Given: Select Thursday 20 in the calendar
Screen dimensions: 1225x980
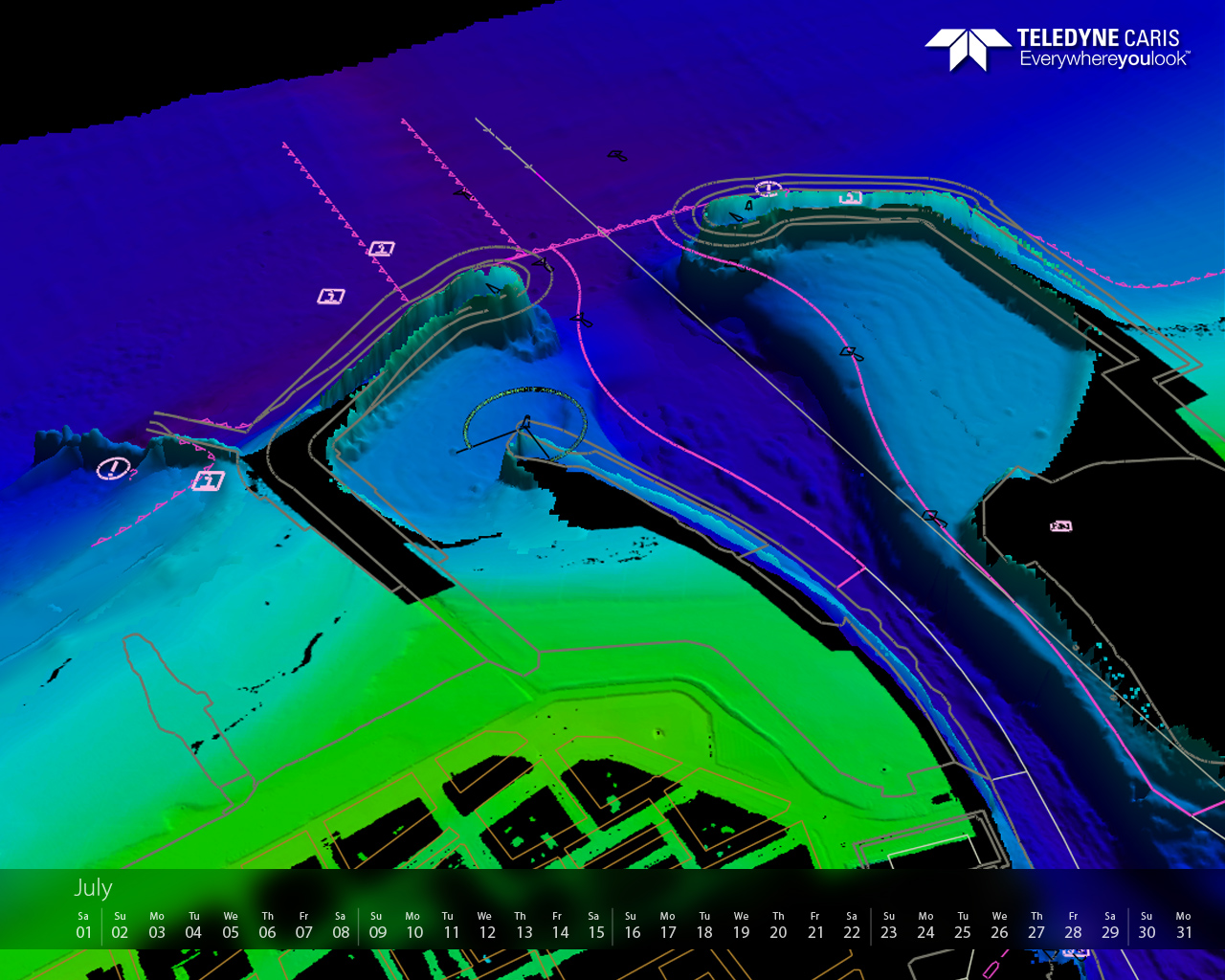Looking at the screenshot, I should coord(778,925).
